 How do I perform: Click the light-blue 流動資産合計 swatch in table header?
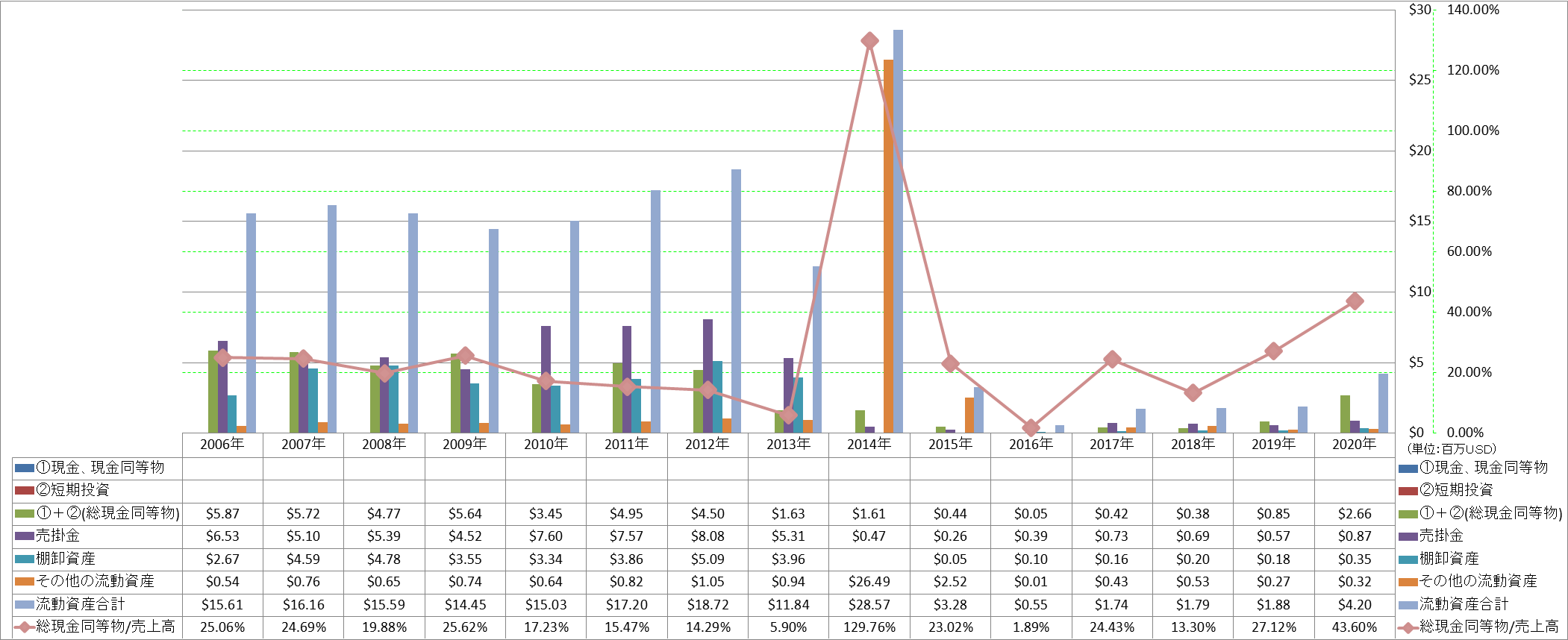[x=25, y=605]
